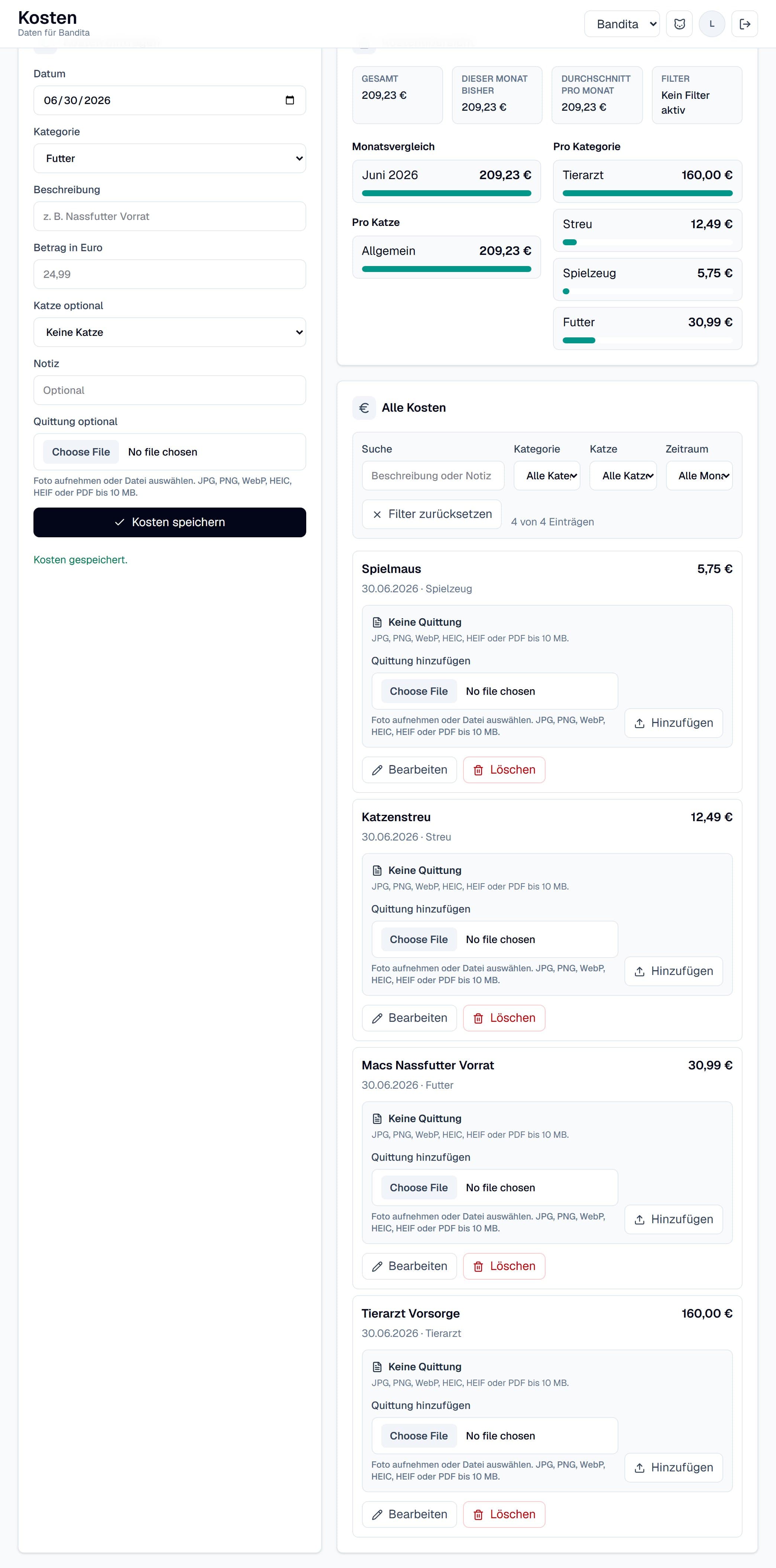Focus the Beschreibung oder Notiz search field
The image size is (776, 1568).
click(x=433, y=475)
